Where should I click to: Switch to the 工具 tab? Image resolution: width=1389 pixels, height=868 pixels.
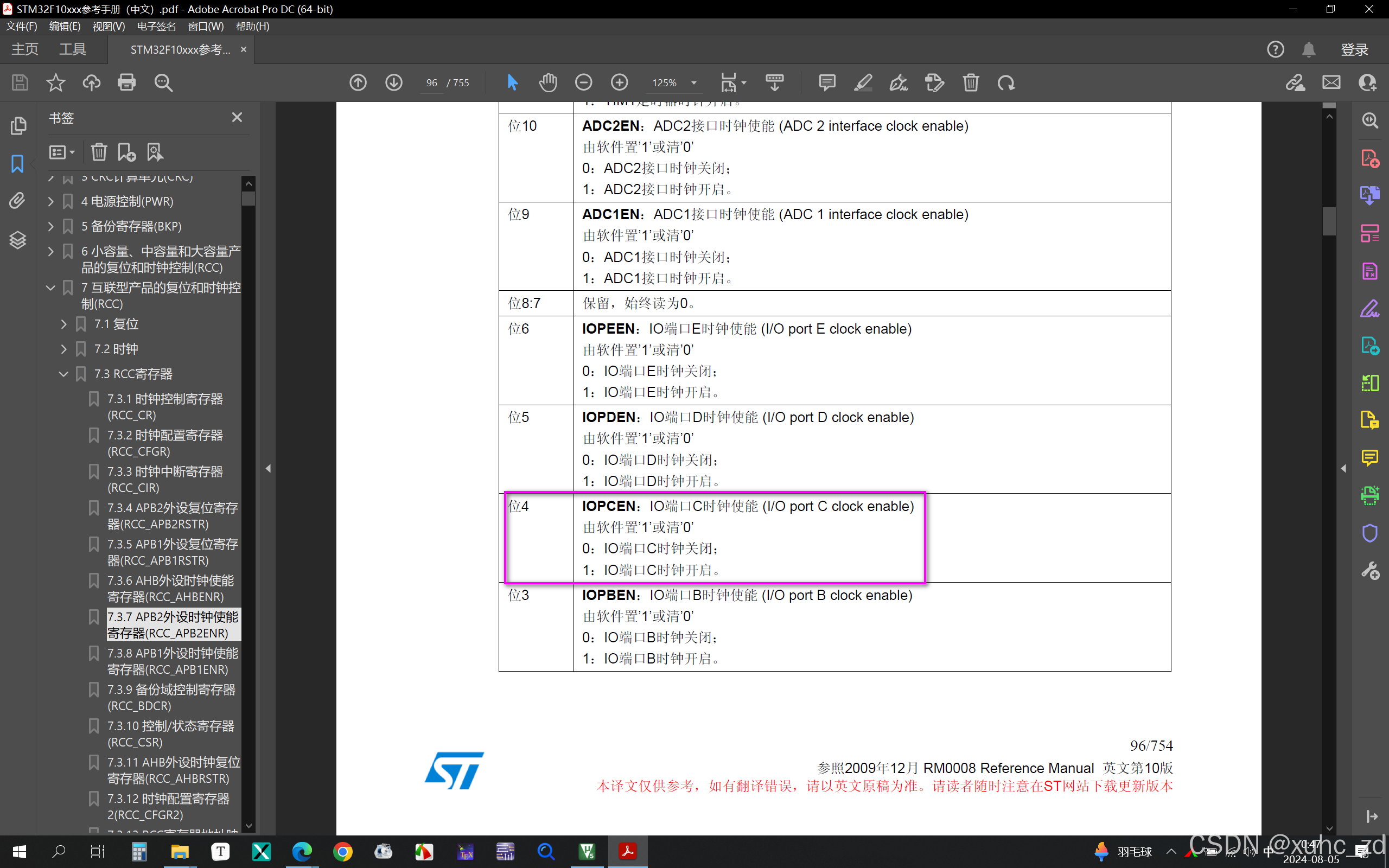72,49
